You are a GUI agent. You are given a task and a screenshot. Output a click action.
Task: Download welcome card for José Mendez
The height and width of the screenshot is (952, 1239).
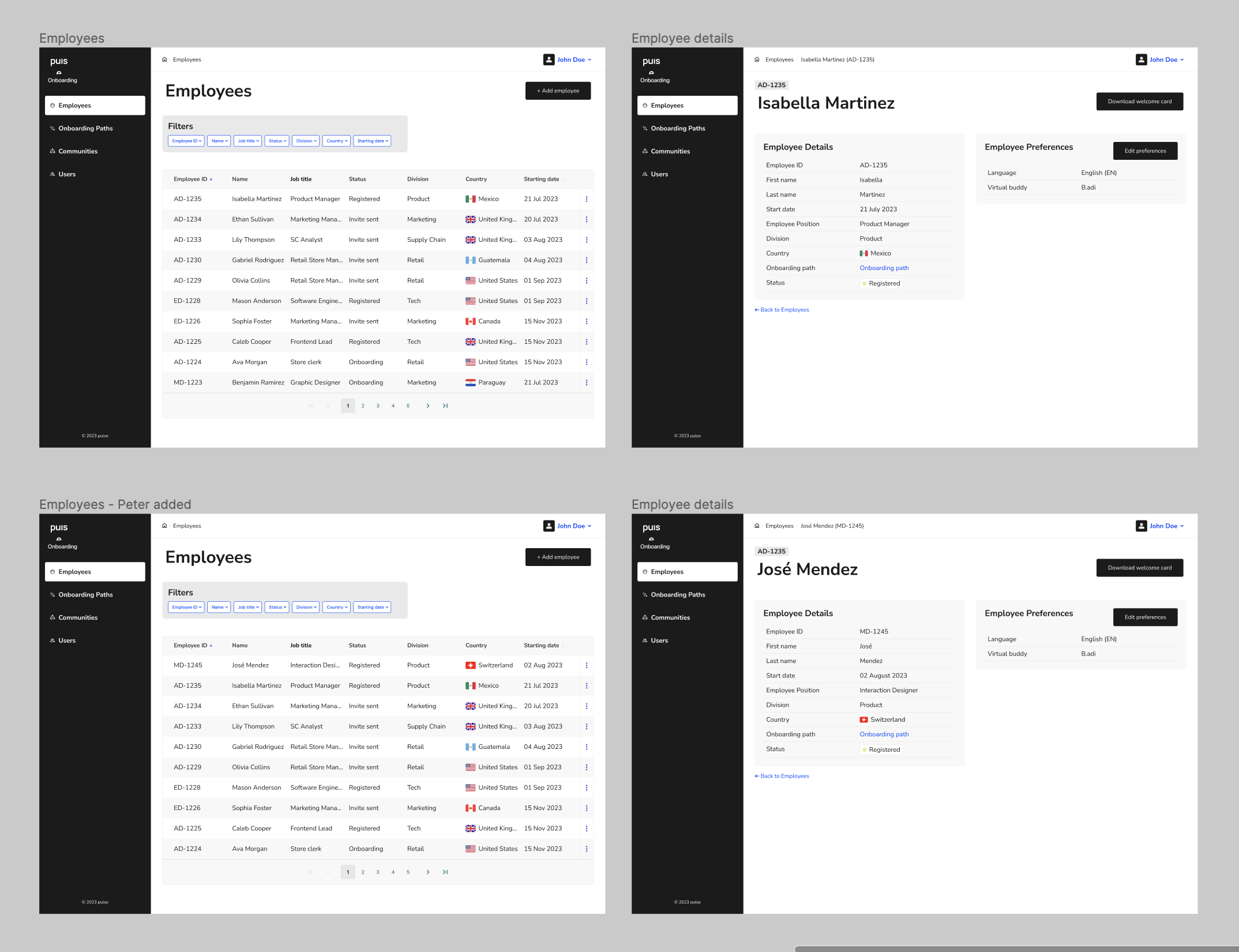point(1139,568)
